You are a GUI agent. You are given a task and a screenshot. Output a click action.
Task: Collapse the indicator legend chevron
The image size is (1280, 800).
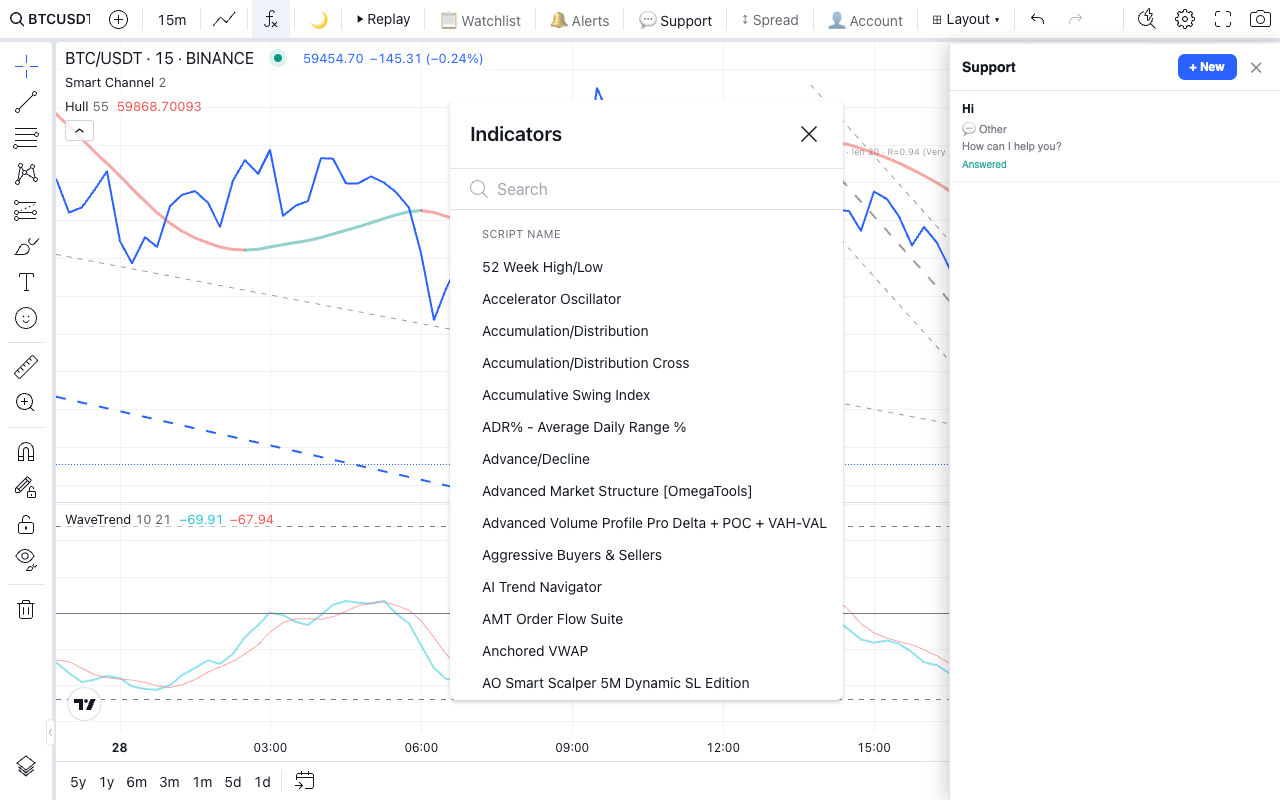pos(79,130)
